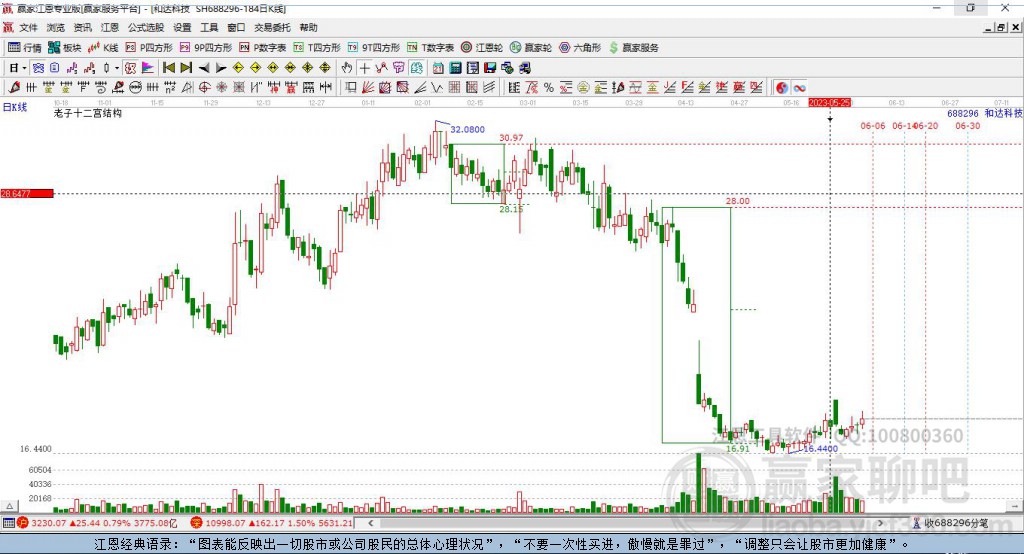The width and height of the screenshot is (1024, 554).
Task: Open the 9P四方形 tool
Action: coord(206,48)
